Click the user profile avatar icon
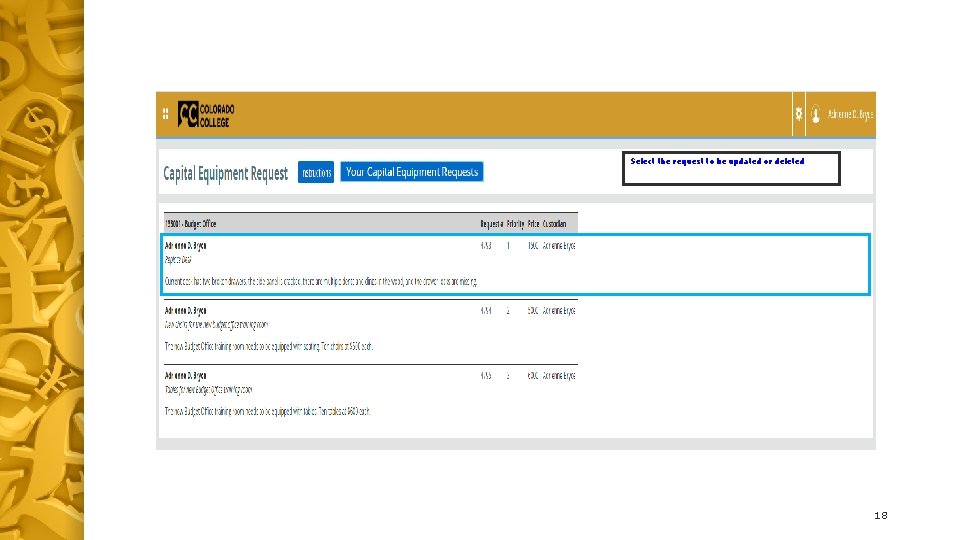 click(816, 114)
